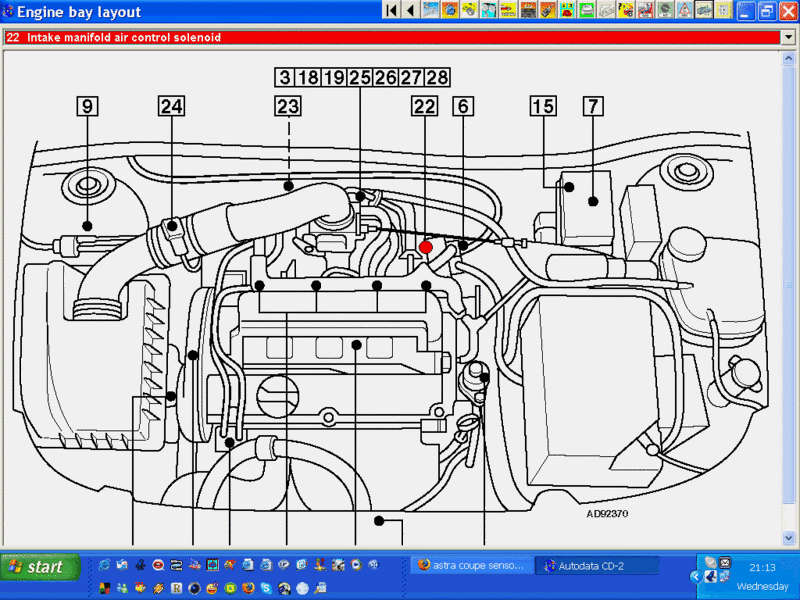Image resolution: width=800 pixels, height=600 pixels.
Task: Launch Skype from the quick launch bar
Action: tap(267, 588)
